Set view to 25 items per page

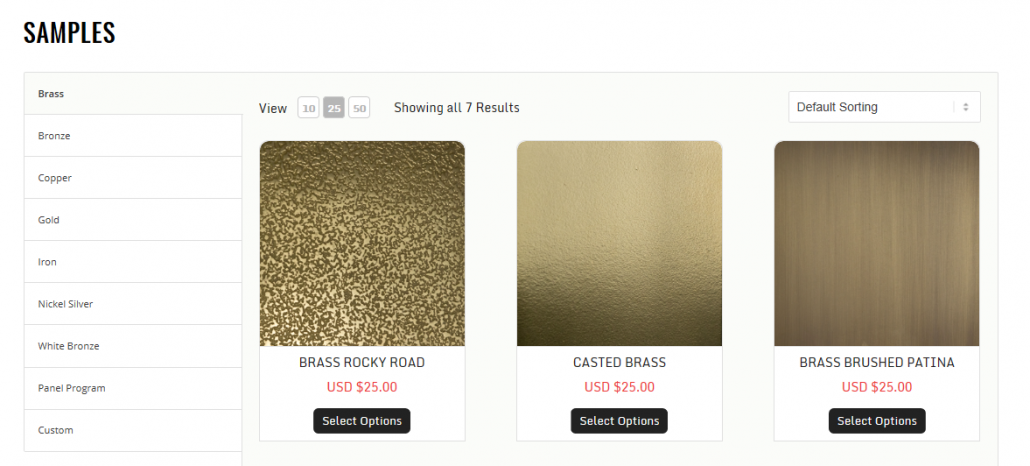(x=334, y=108)
